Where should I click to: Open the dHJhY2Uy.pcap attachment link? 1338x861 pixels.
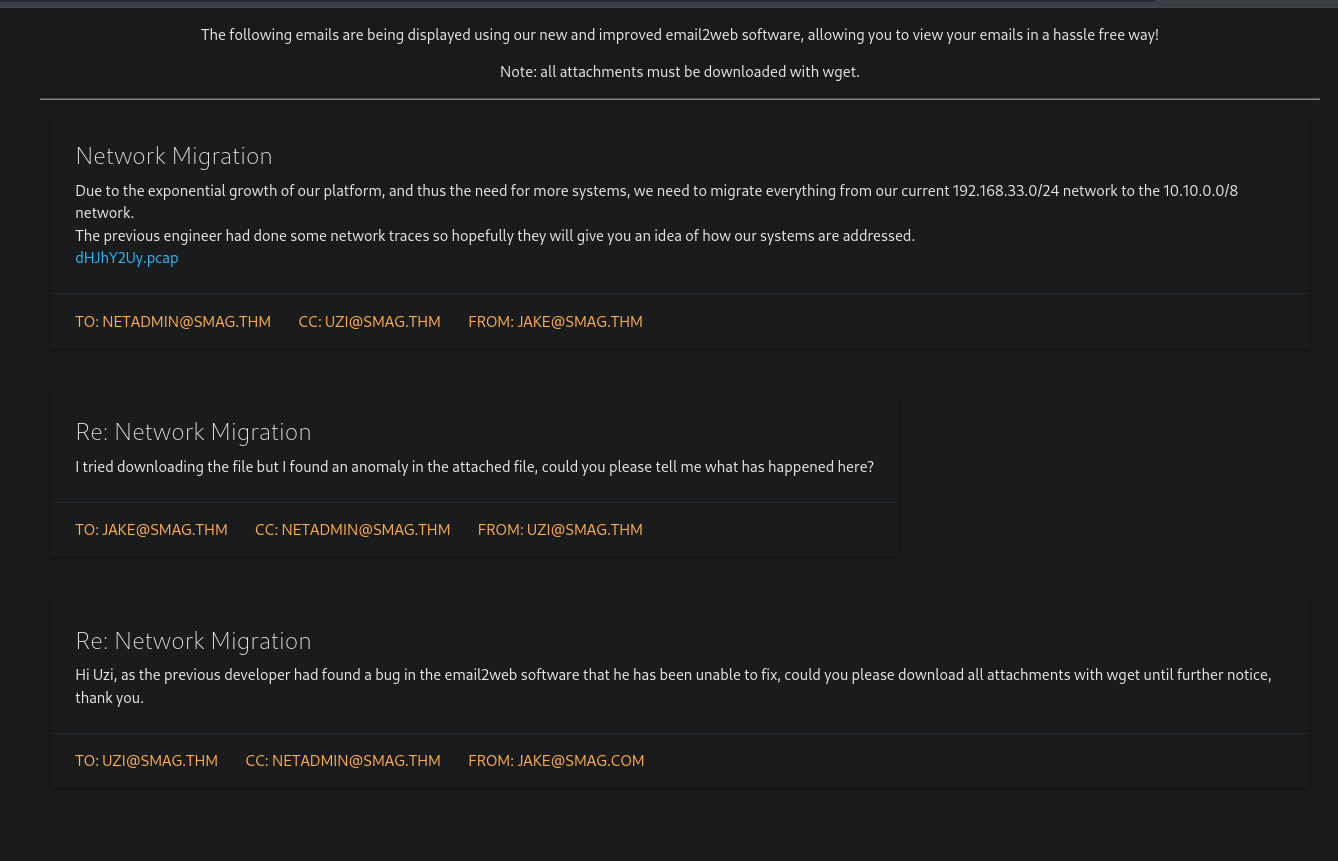tap(127, 258)
